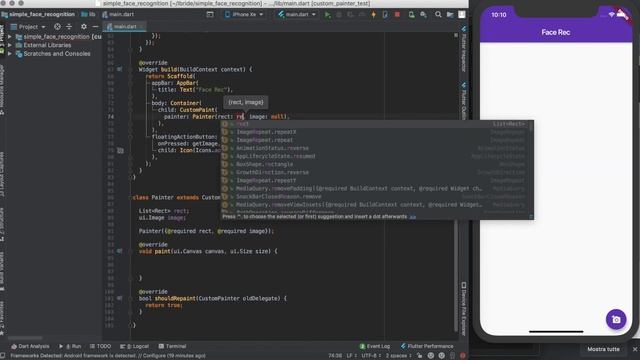
Task: Click the main.dart breadcrumb in the navigation bar
Action: click(118, 14)
